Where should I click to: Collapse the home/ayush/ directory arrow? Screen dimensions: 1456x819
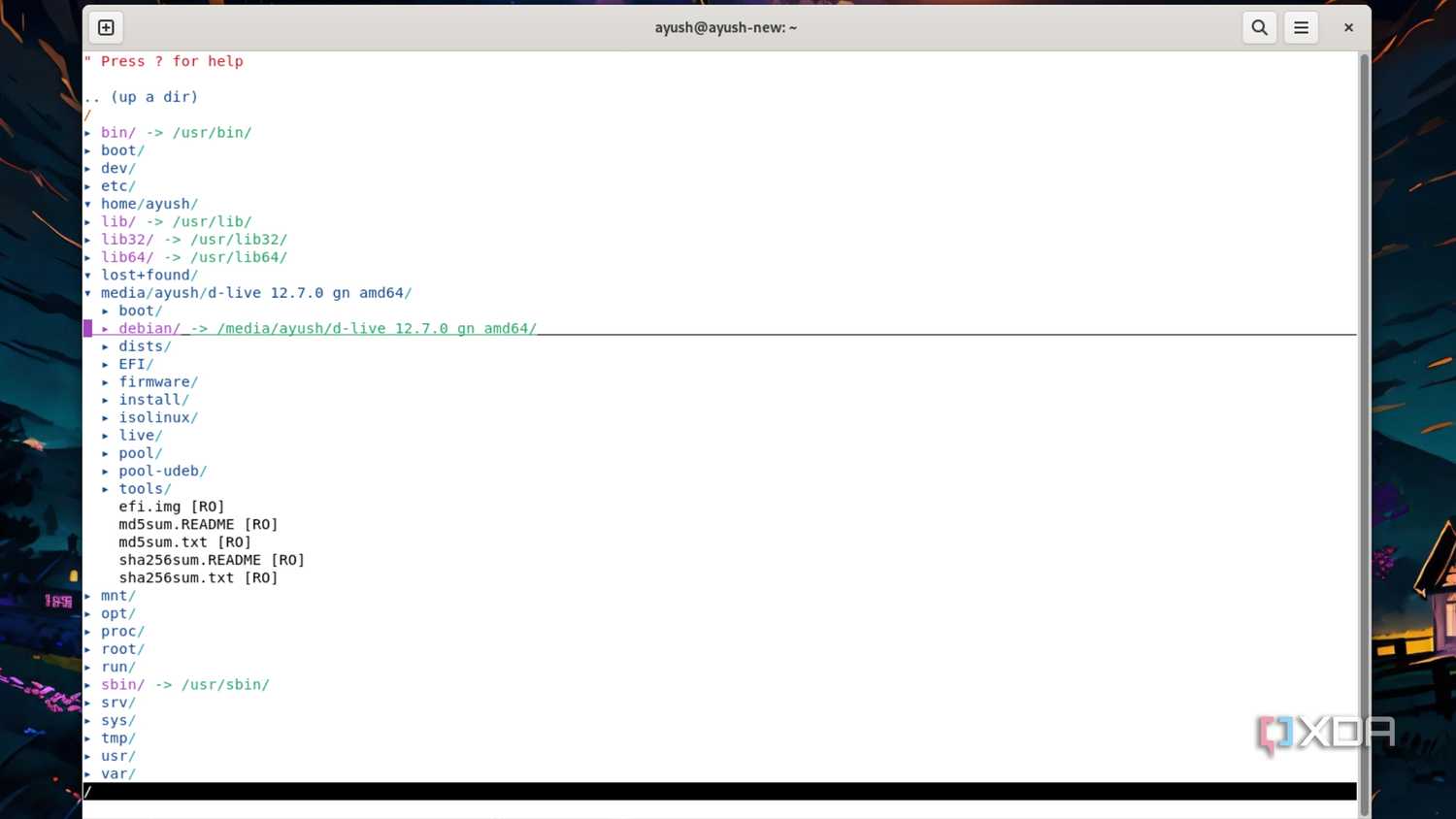(x=87, y=204)
